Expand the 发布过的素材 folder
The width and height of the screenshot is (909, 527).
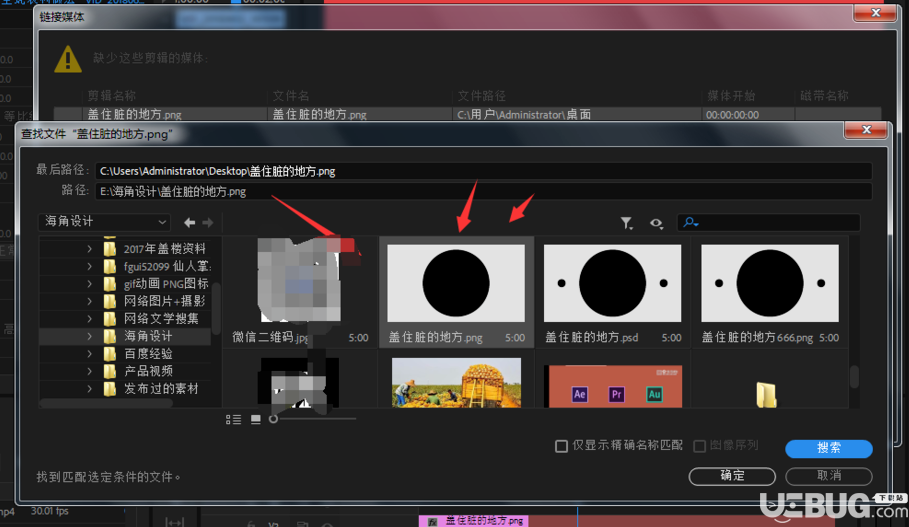pos(89,388)
